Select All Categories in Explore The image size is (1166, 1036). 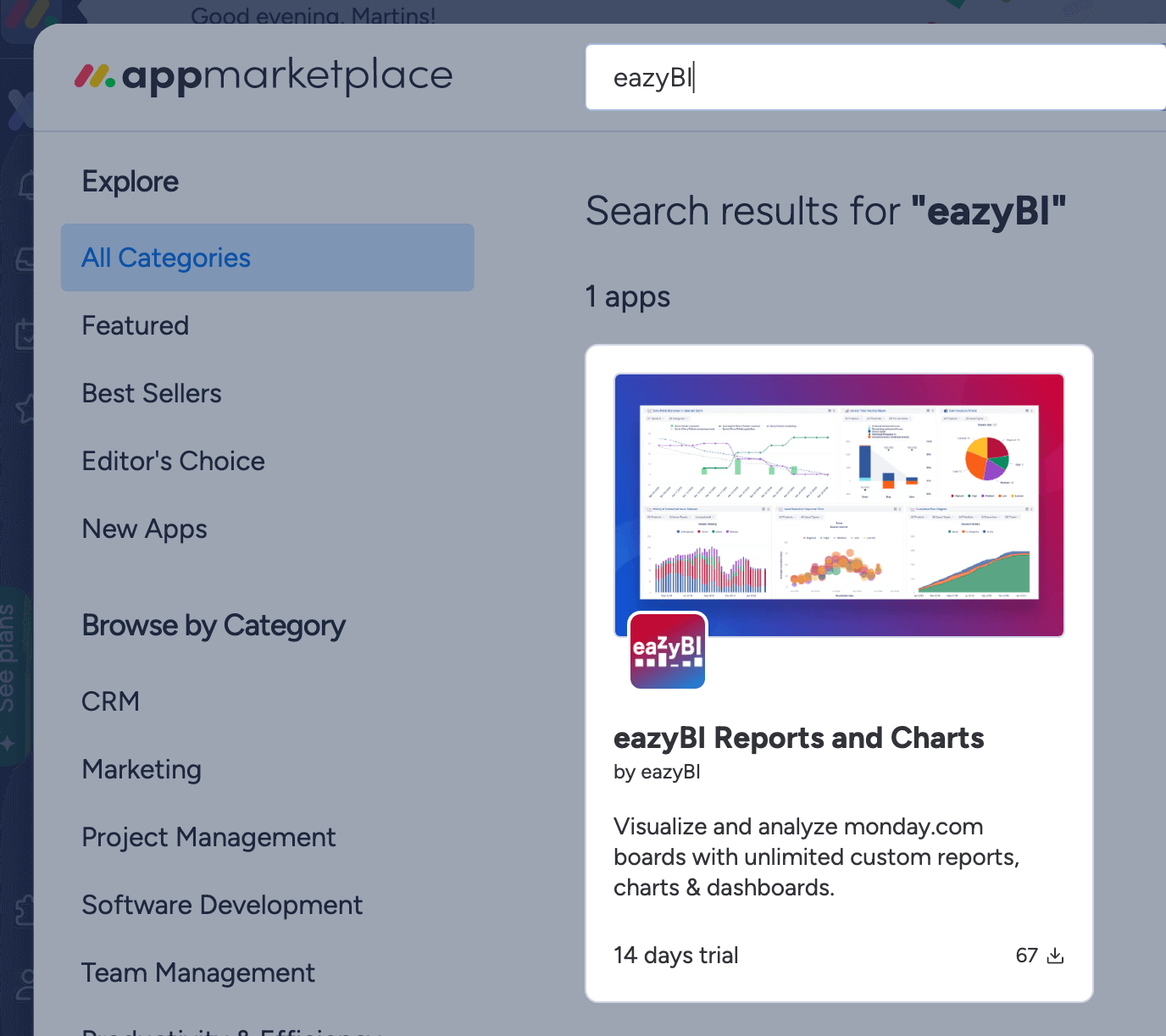(166, 258)
